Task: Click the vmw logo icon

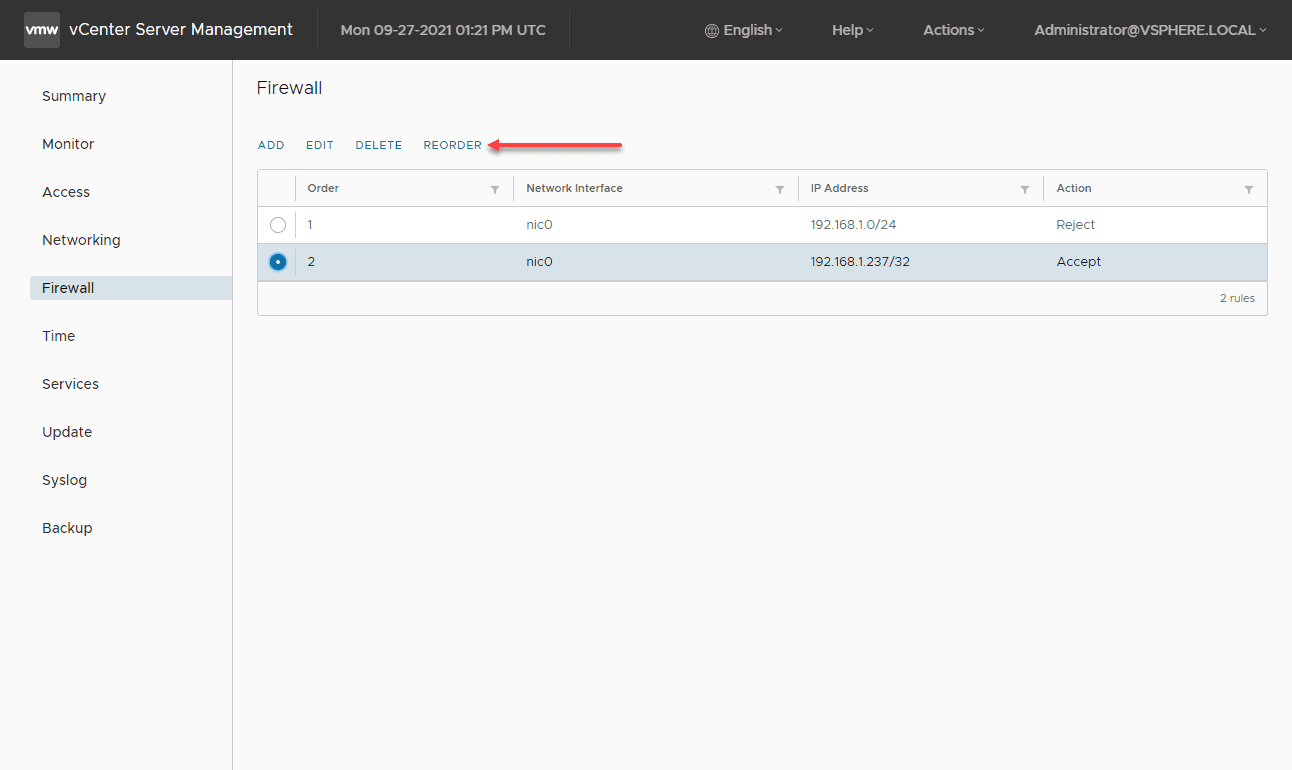Action: click(42, 30)
